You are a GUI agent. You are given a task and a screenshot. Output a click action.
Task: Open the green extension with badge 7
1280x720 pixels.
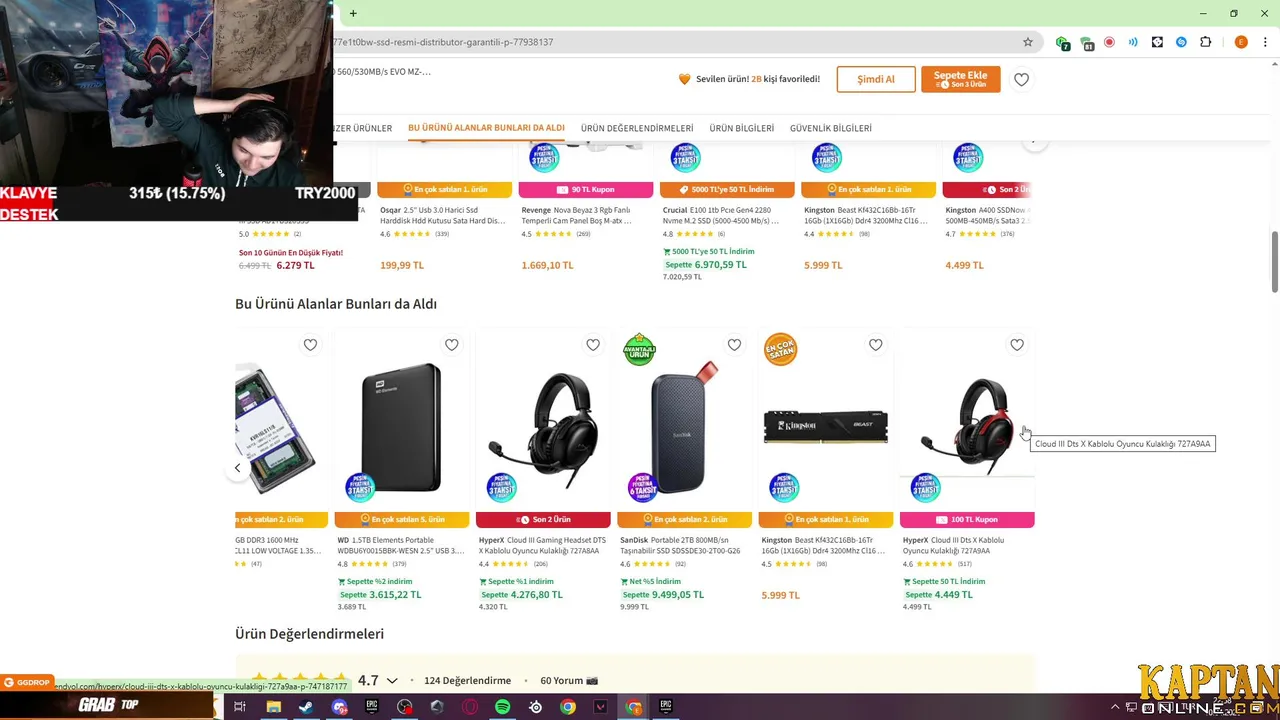(x=1062, y=42)
